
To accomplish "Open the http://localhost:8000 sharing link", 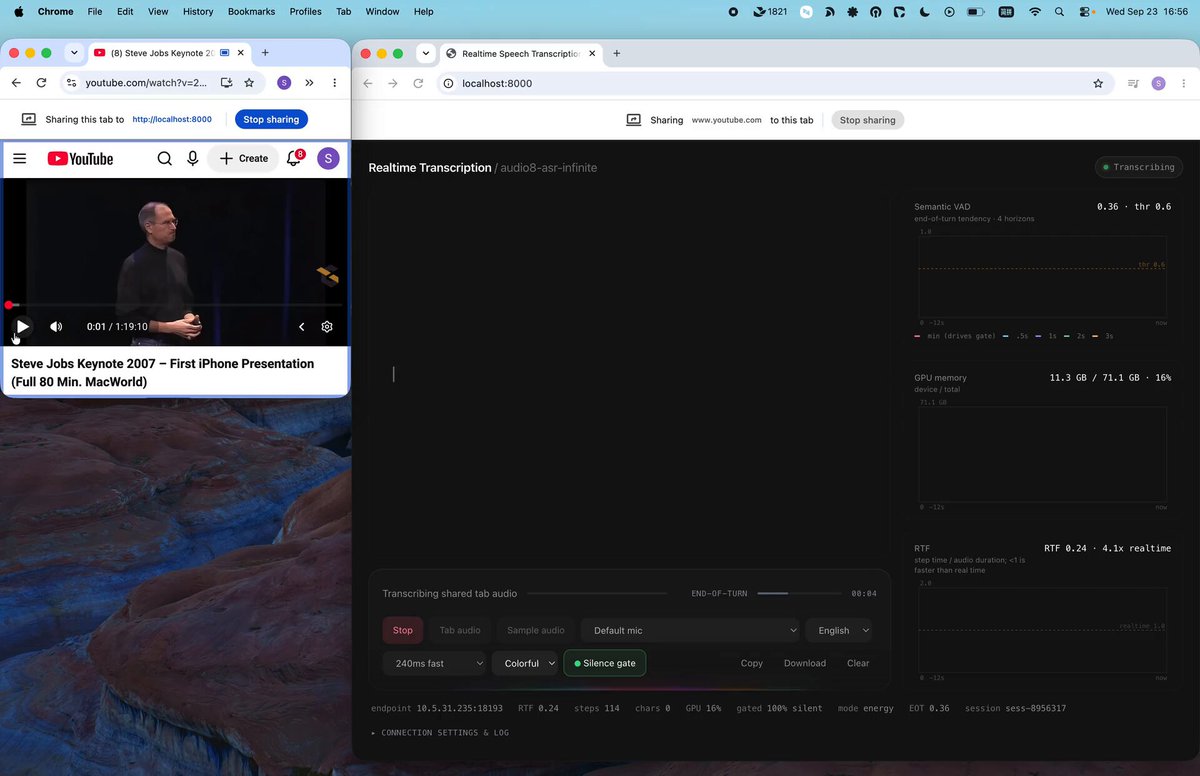I will [x=172, y=119].
